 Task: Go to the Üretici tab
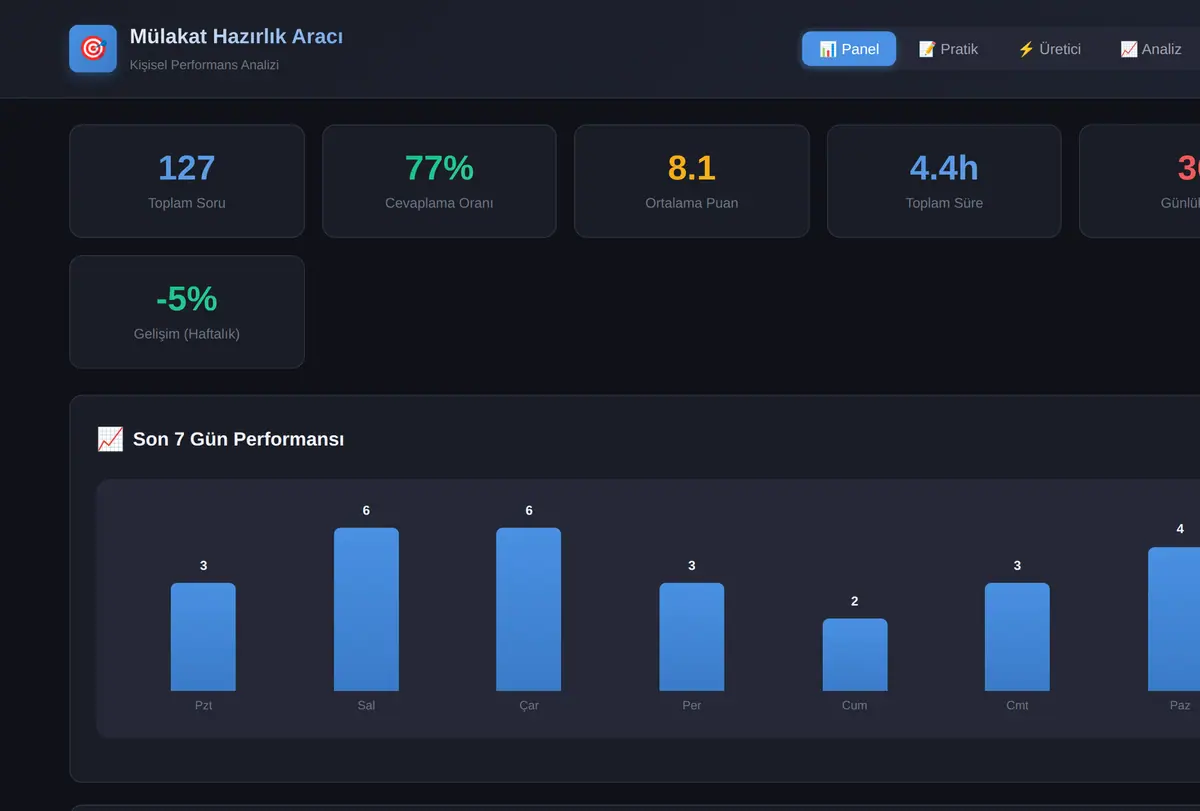click(1049, 49)
